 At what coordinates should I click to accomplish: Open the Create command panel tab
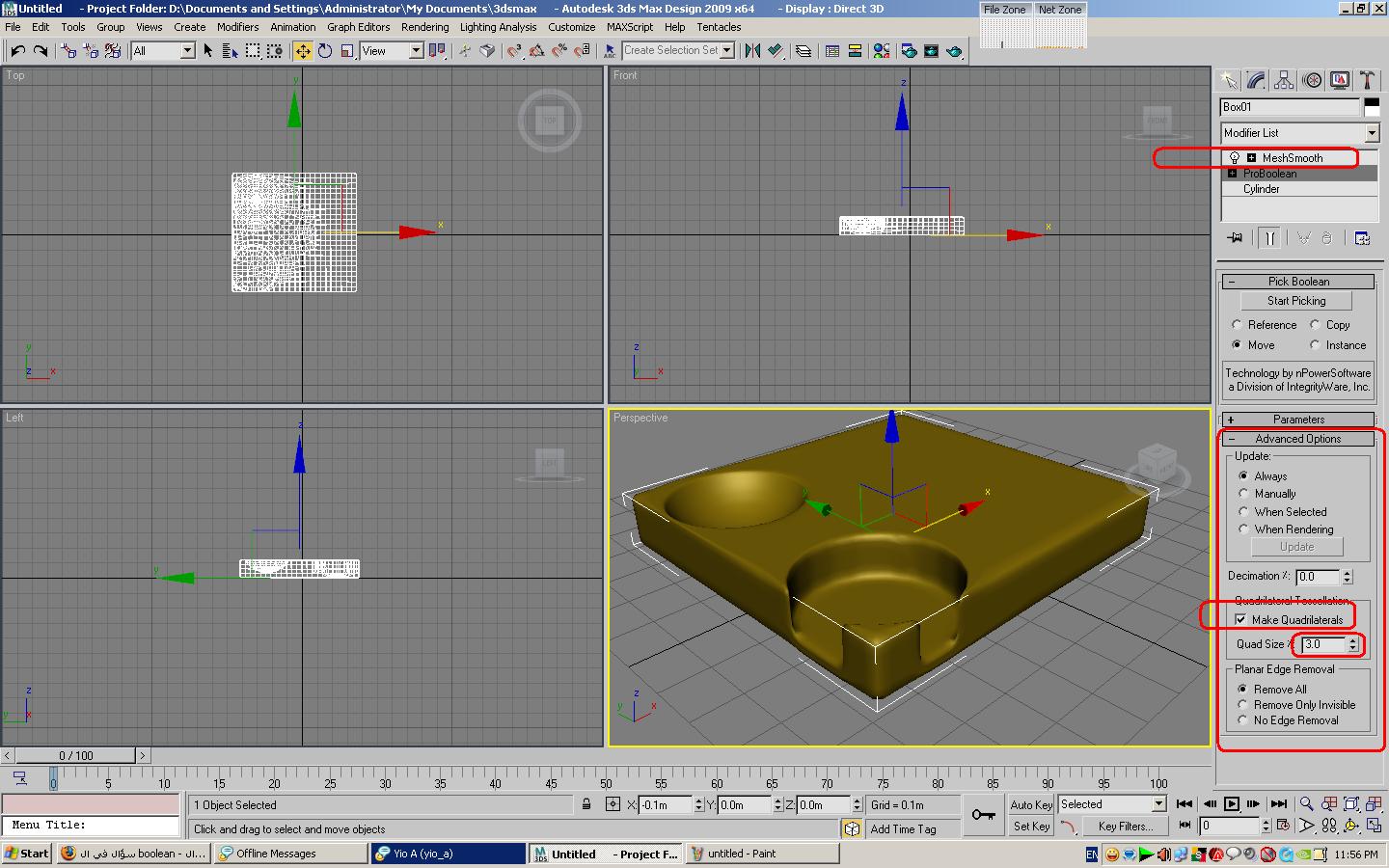coord(1228,80)
